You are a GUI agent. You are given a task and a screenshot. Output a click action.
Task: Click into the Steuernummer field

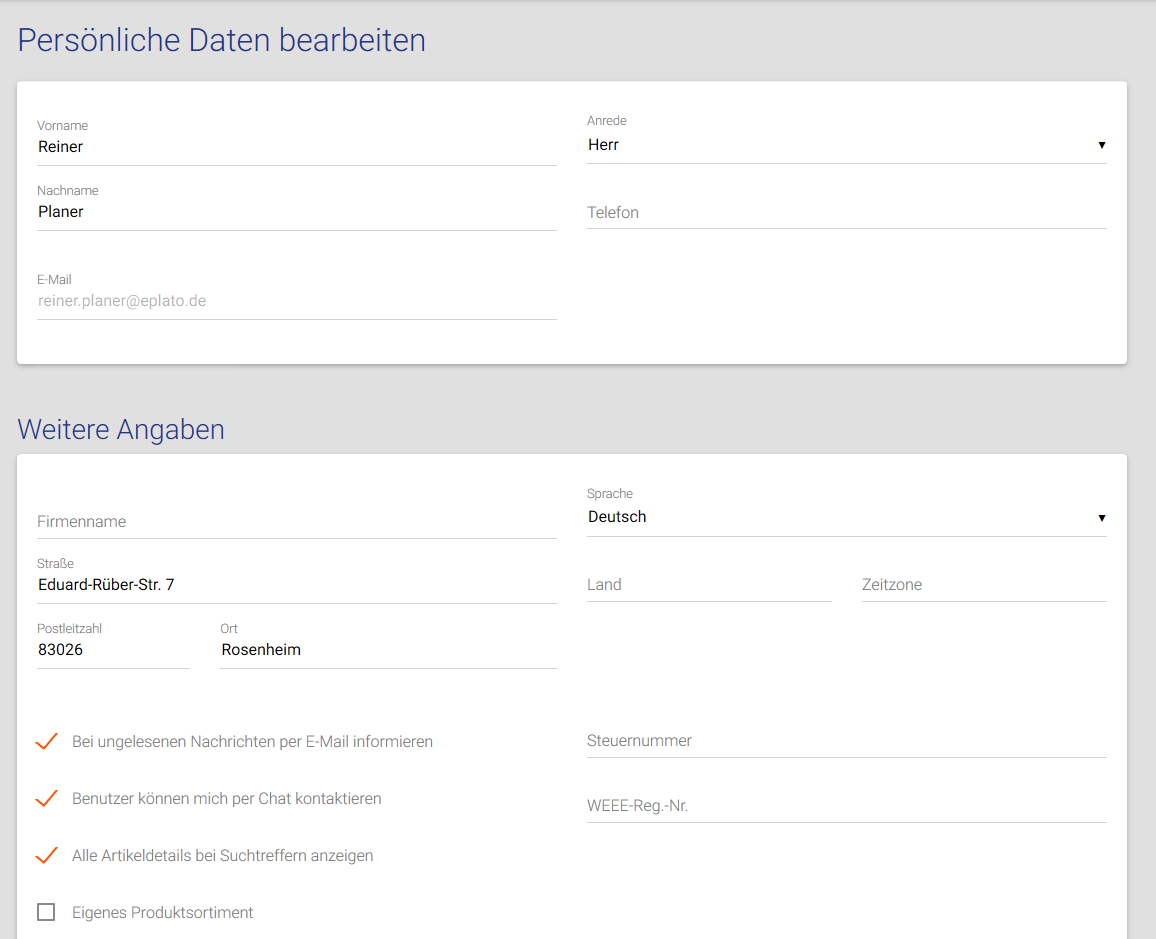point(845,741)
